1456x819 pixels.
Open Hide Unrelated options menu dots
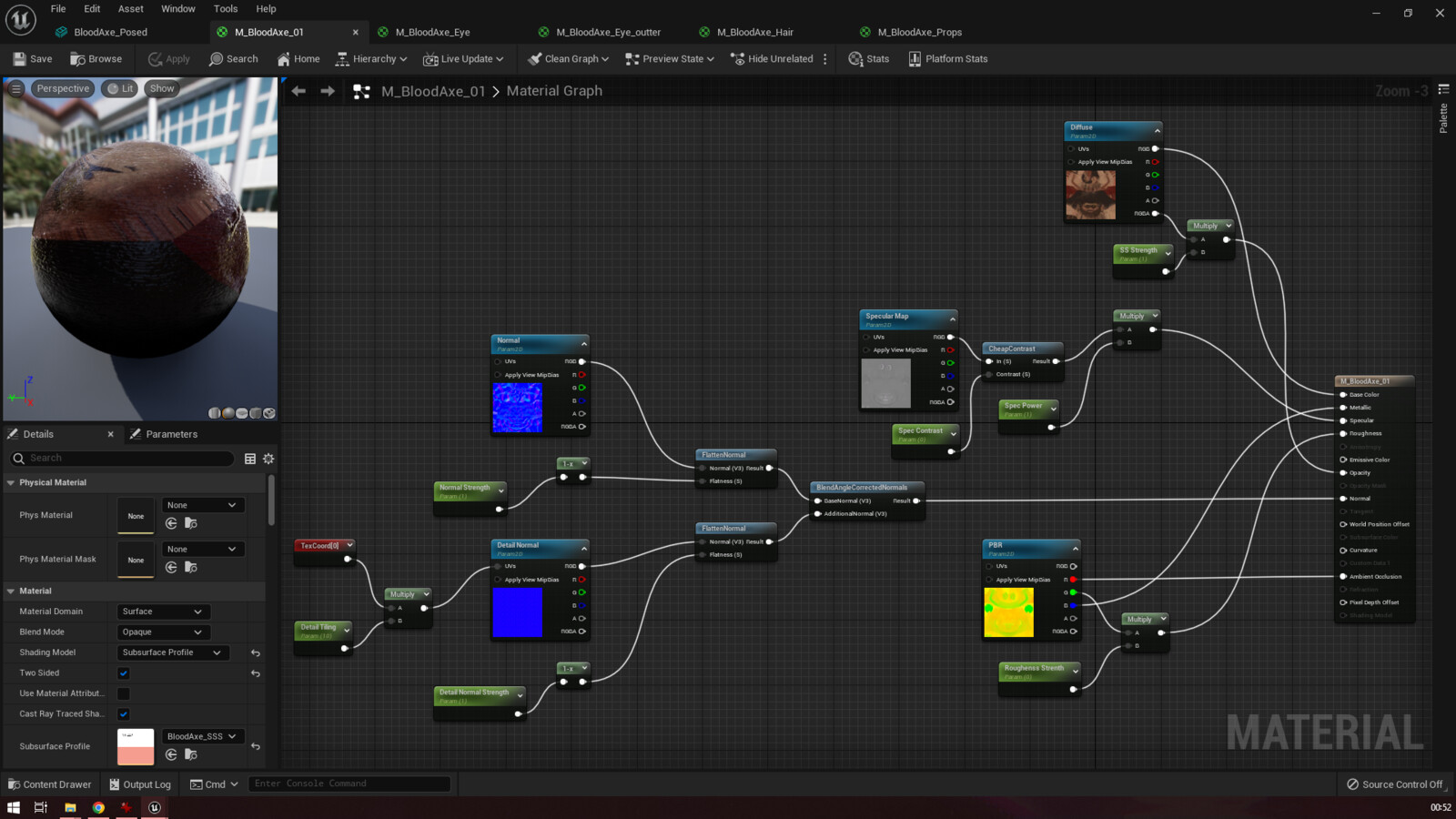pyautogui.click(x=825, y=58)
